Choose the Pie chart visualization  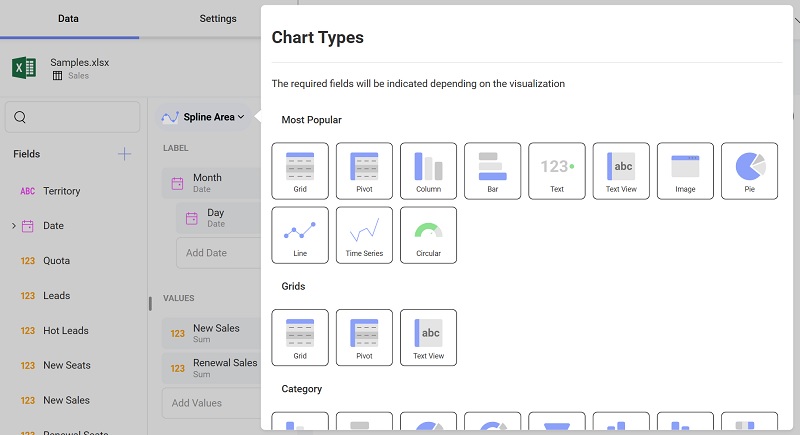[x=749, y=171]
